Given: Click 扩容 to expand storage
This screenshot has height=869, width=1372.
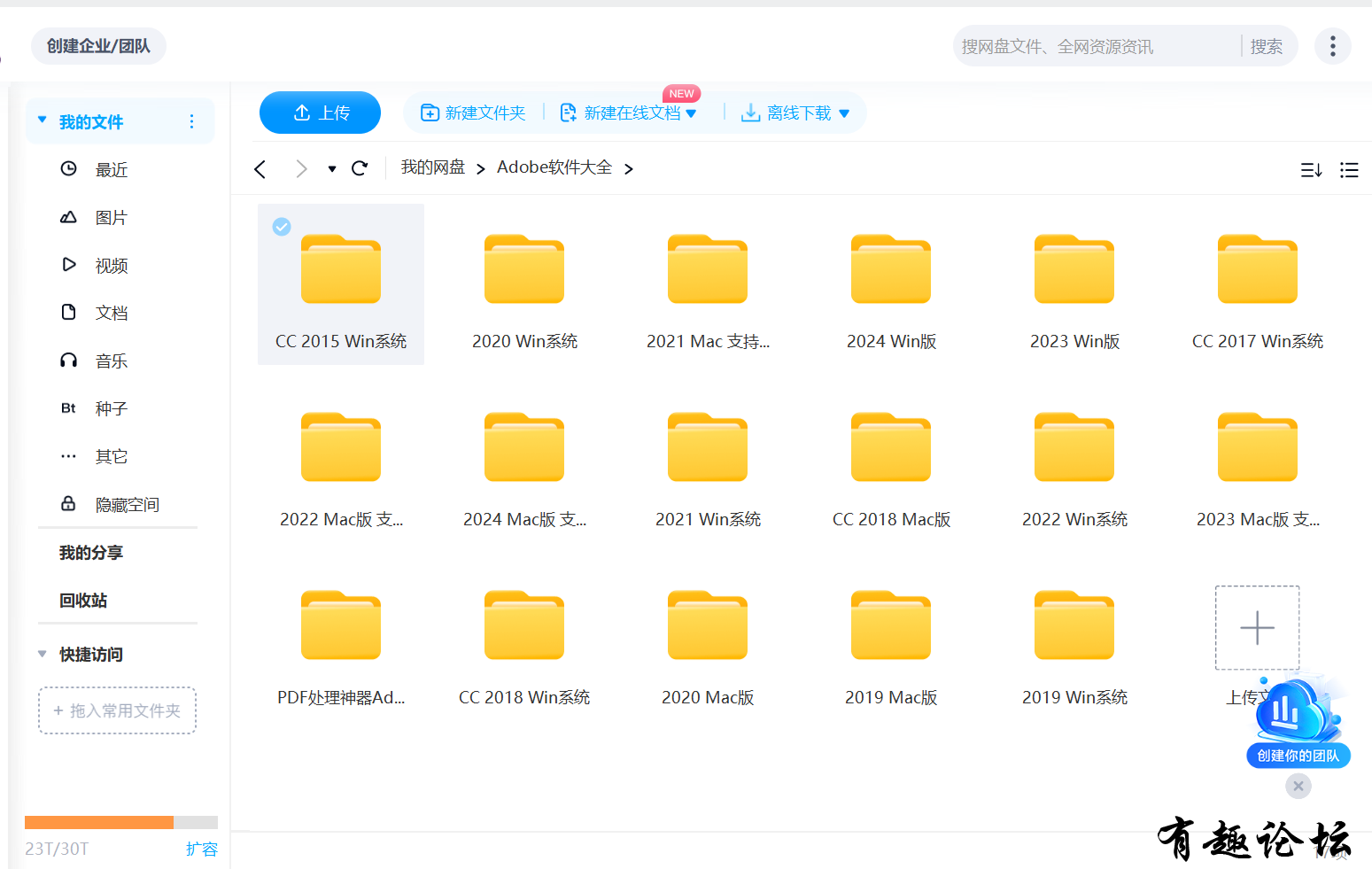Looking at the screenshot, I should tap(202, 849).
